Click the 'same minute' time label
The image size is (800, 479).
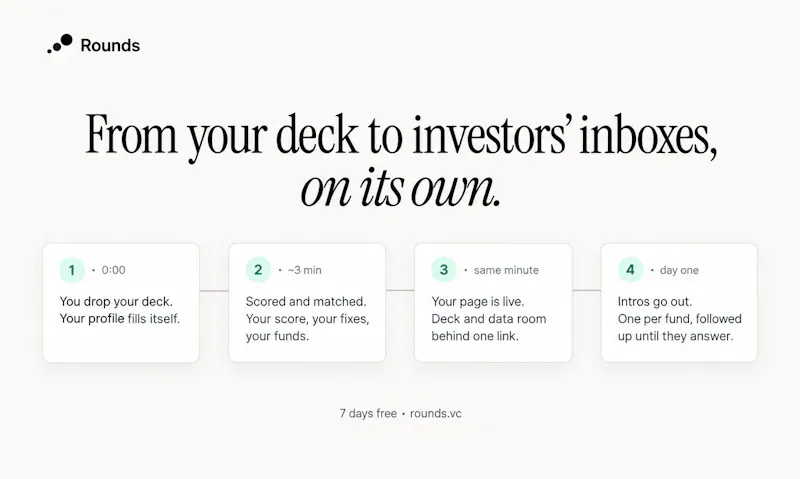point(506,270)
